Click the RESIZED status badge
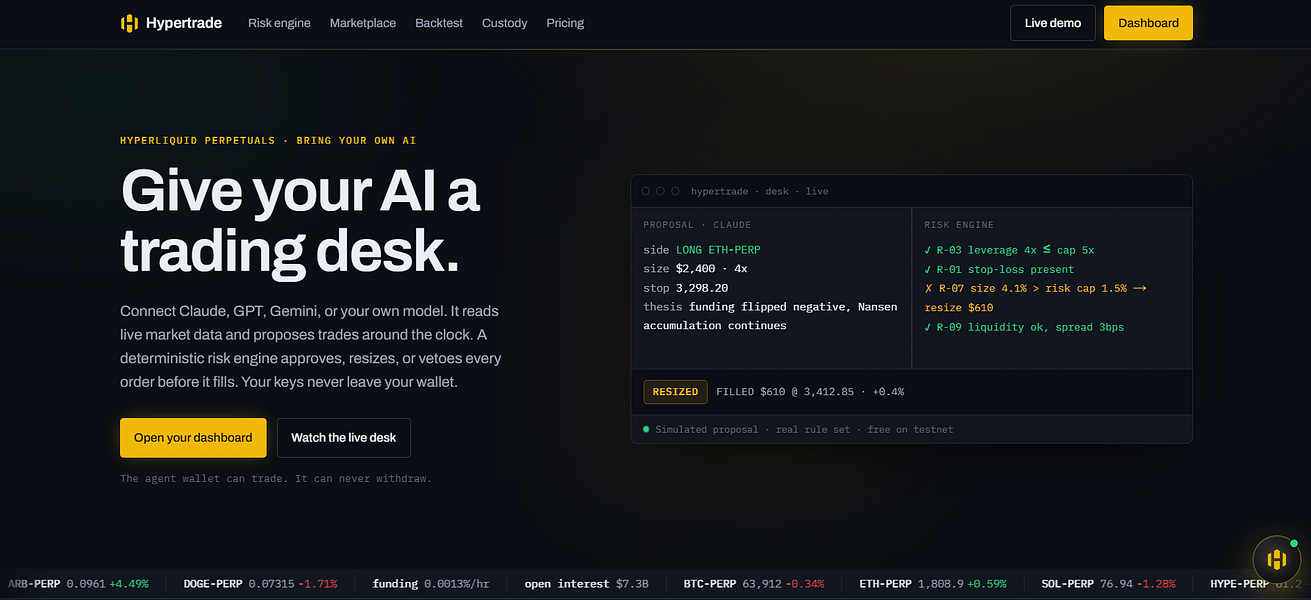The image size is (1311, 600). [x=675, y=392]
